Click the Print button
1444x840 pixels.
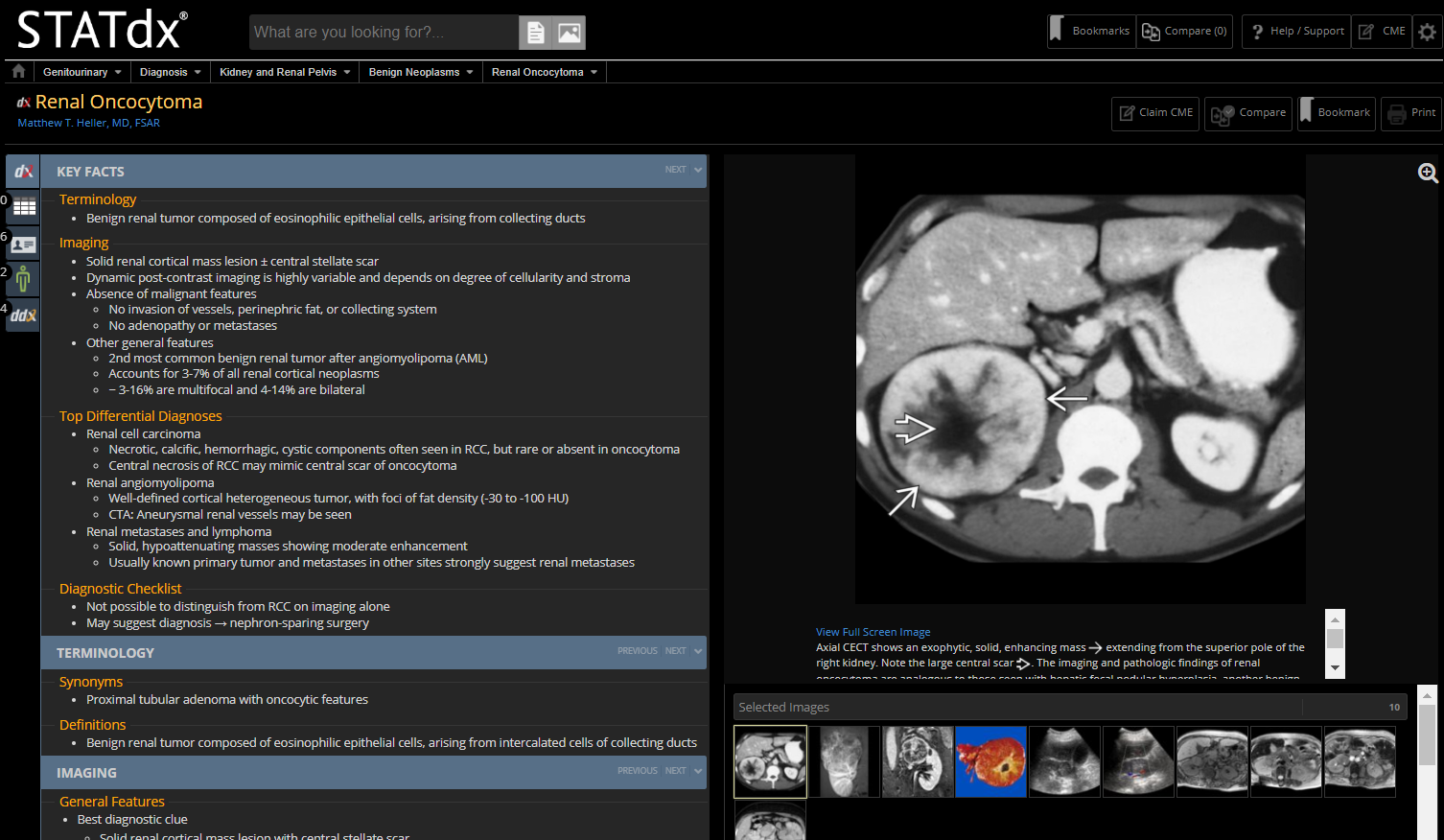coord(1411,113)
